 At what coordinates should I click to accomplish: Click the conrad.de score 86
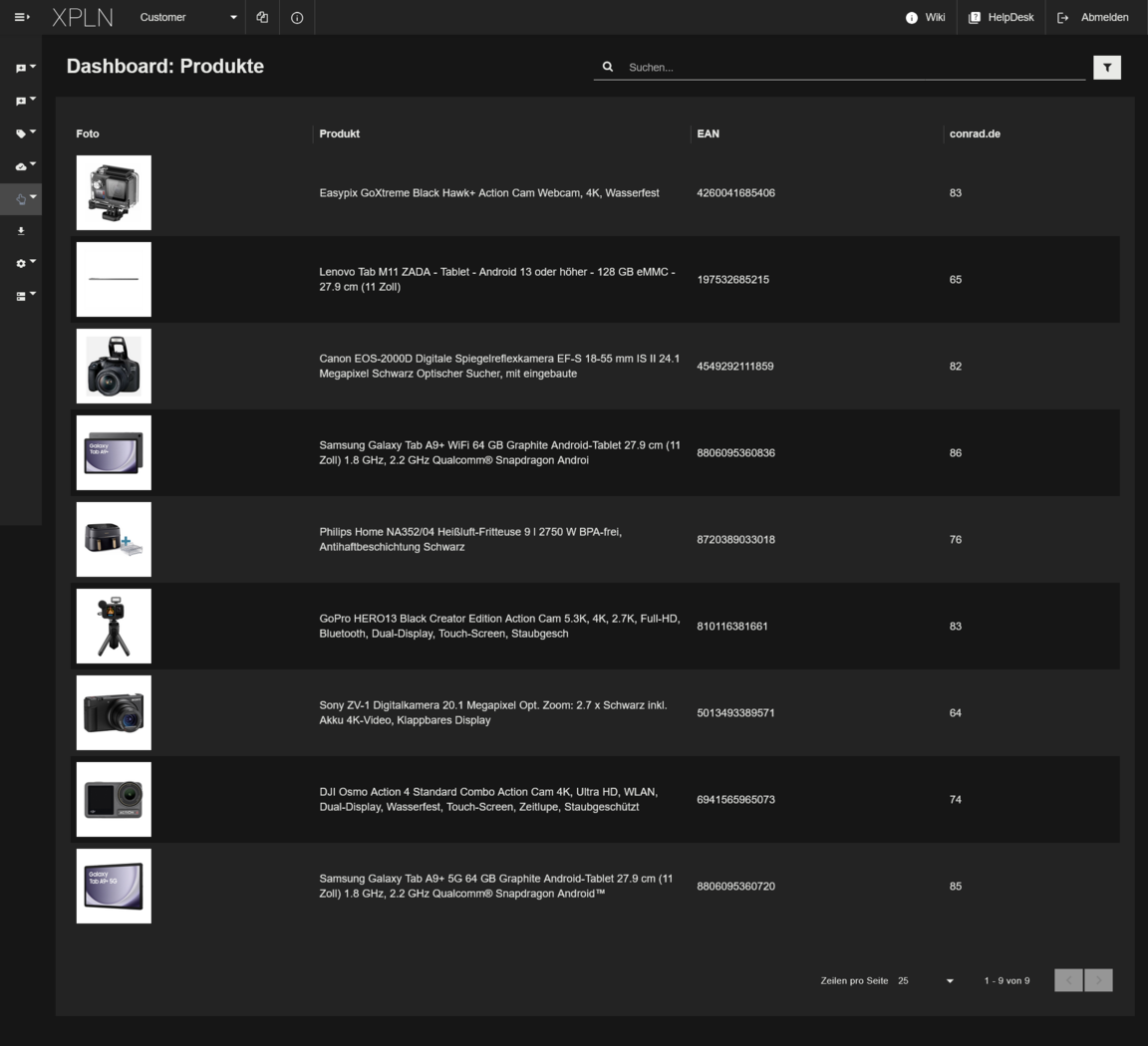[x=956, y=453]
